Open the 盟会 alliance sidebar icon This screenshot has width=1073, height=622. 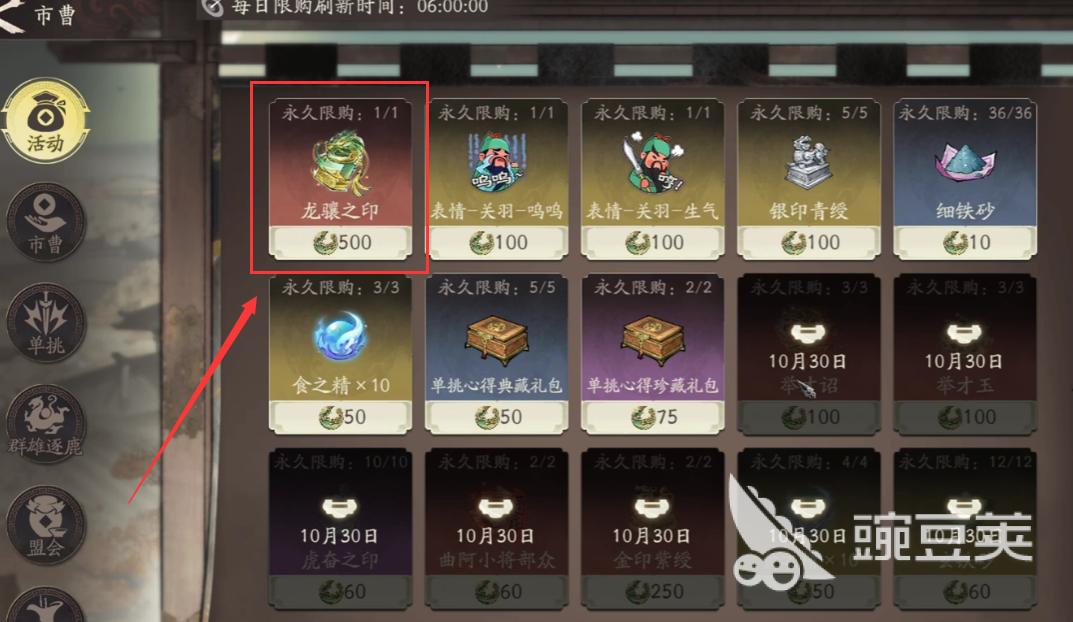coord(46,526)
